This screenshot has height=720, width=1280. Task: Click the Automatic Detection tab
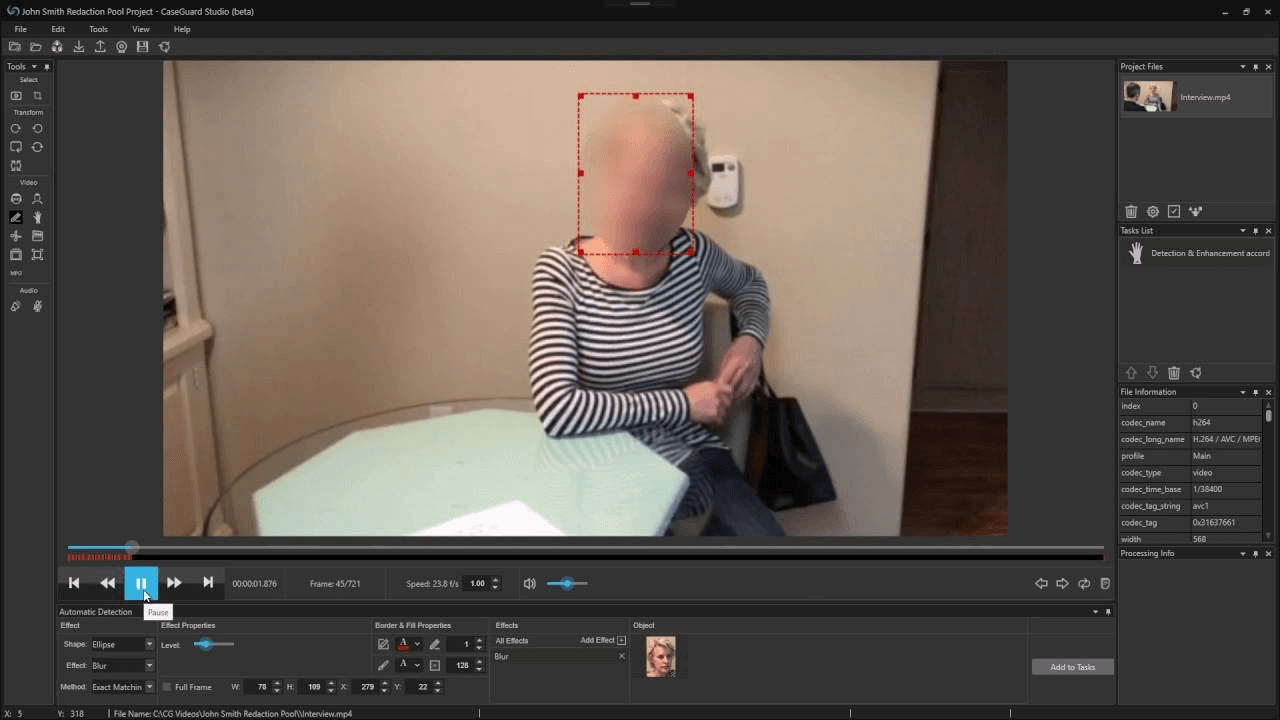pos(96,612)
